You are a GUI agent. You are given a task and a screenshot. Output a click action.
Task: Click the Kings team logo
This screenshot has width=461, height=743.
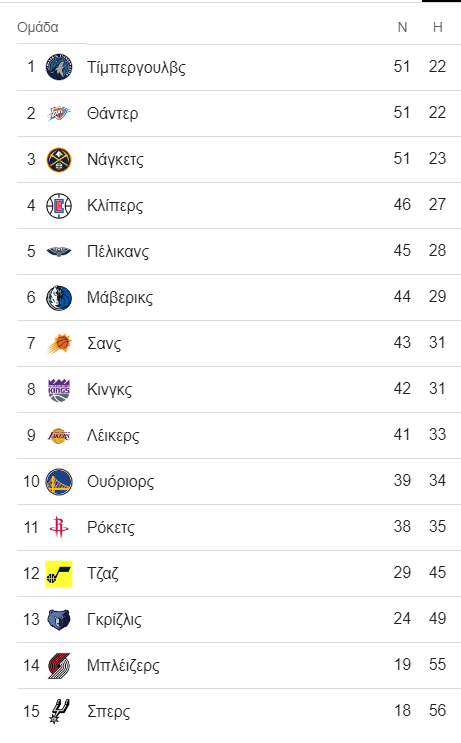point(59,390)
